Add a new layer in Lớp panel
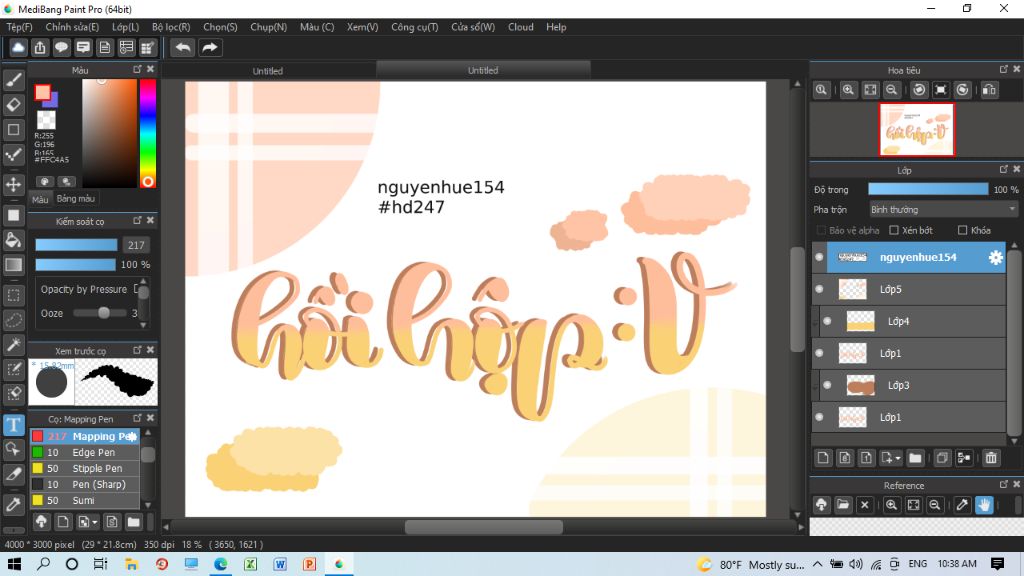 point(823,458)
